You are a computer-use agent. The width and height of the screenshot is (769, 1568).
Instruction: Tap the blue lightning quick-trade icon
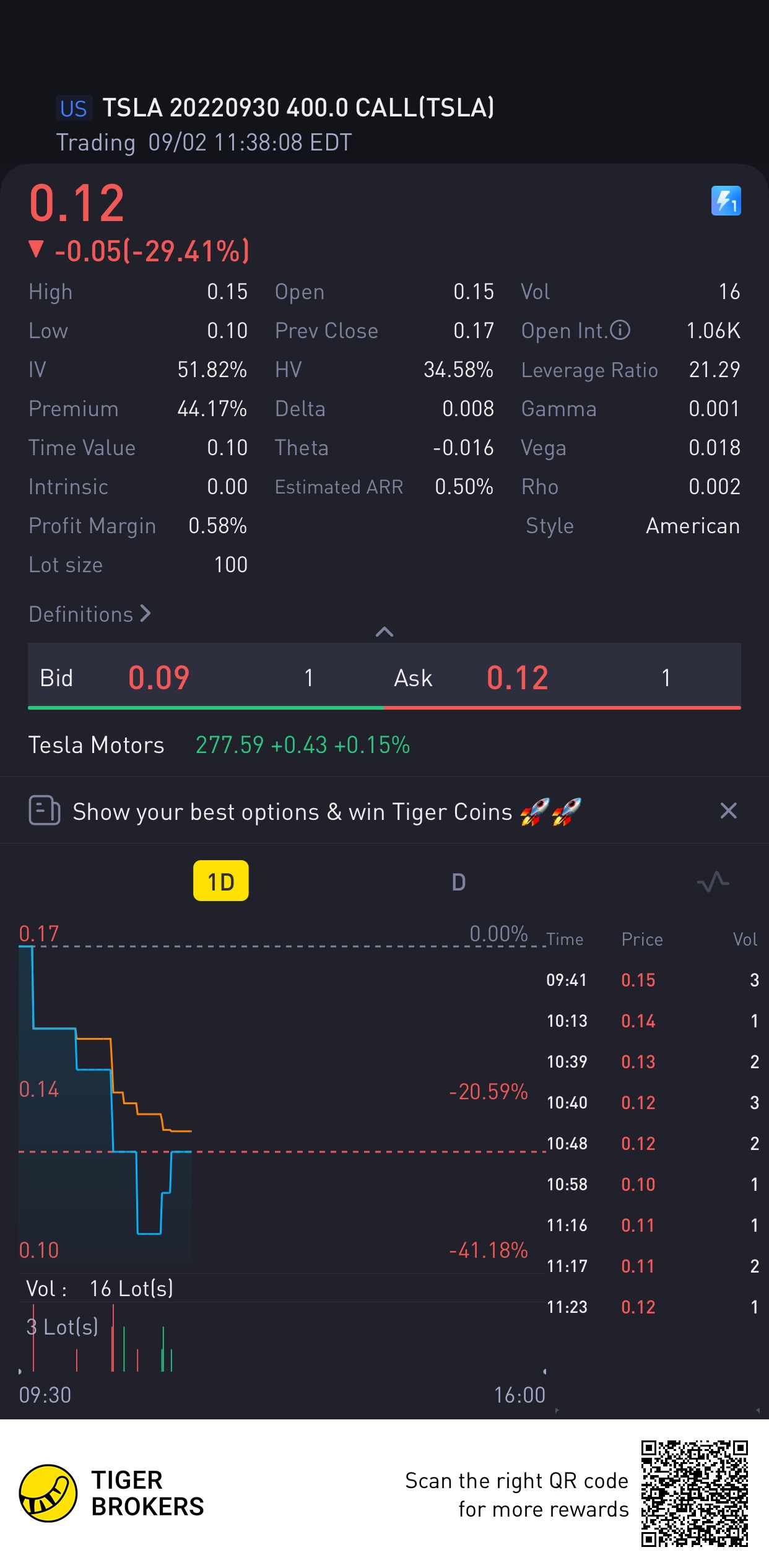coord(726,201)
